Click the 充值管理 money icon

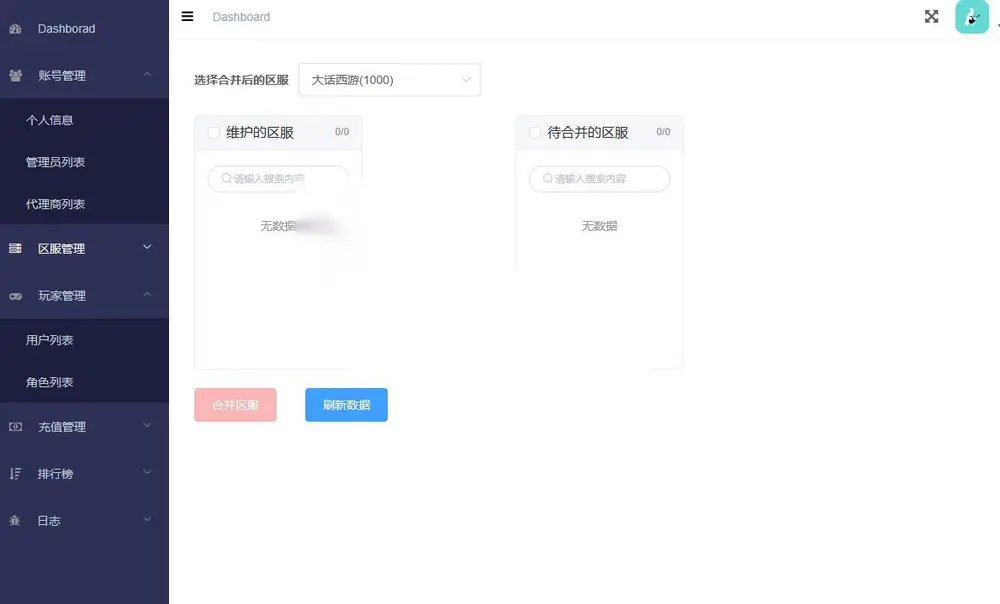[15, 427]
